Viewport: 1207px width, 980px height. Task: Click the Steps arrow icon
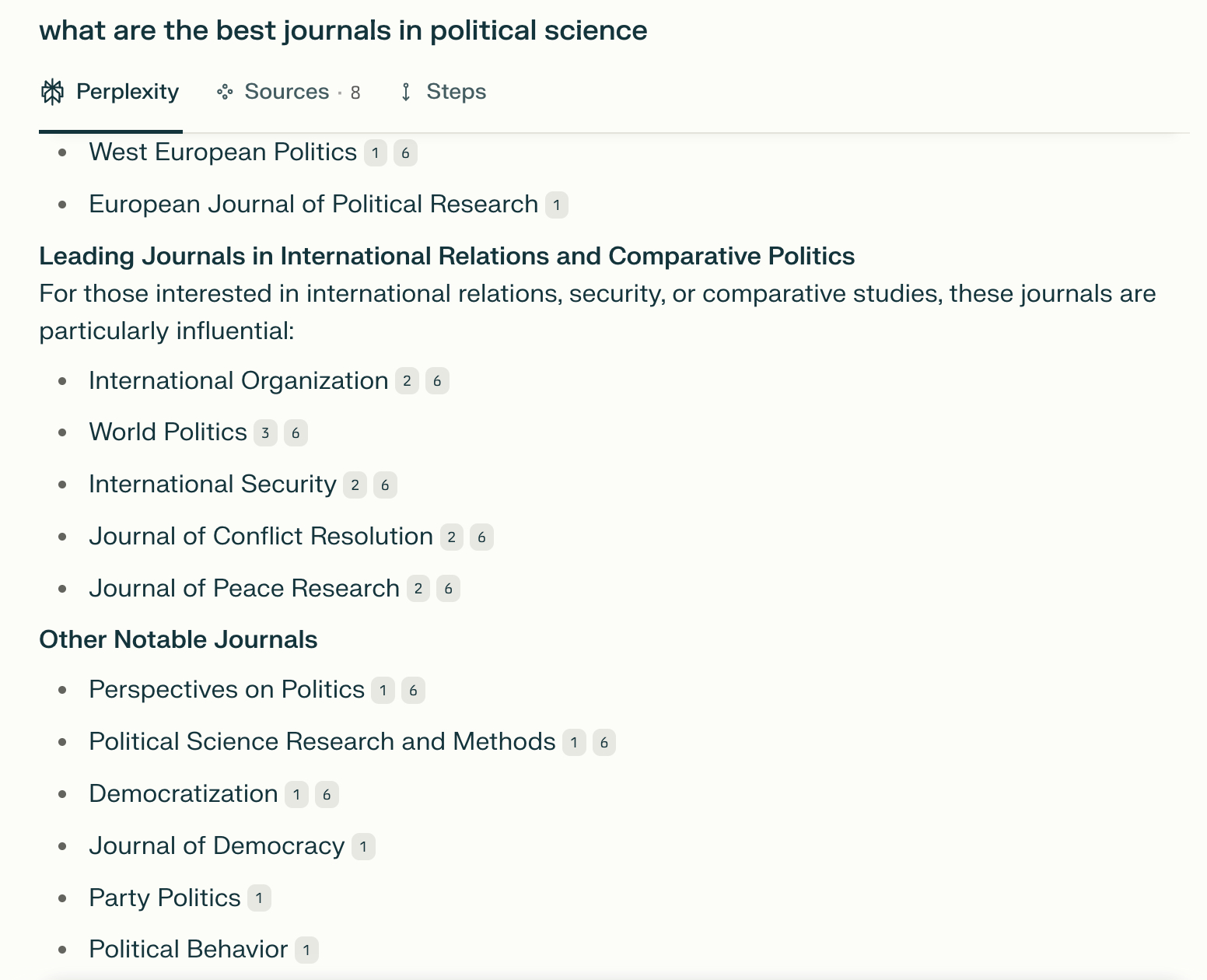pyautogui.click(x=405, y=92)
